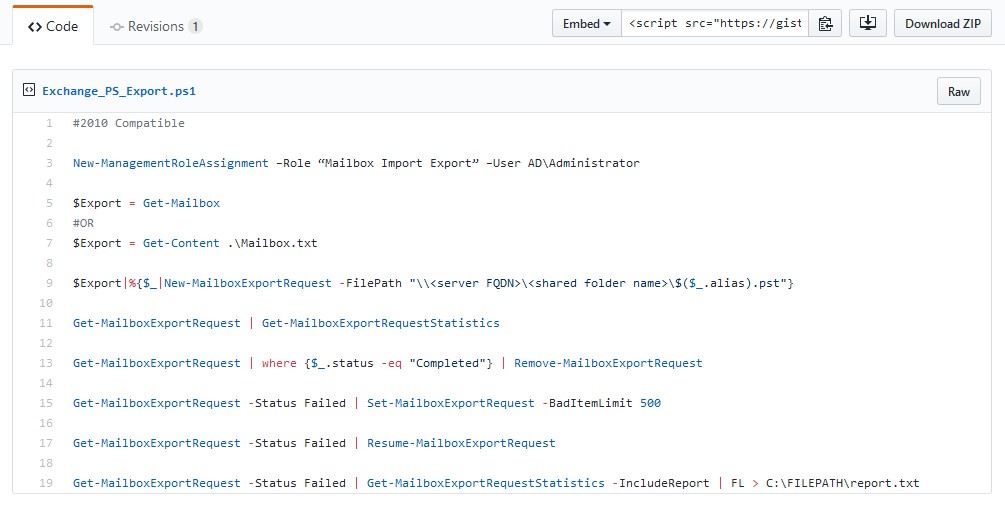
Task: Download the gist as ZIP
Action: coord(943,24)
